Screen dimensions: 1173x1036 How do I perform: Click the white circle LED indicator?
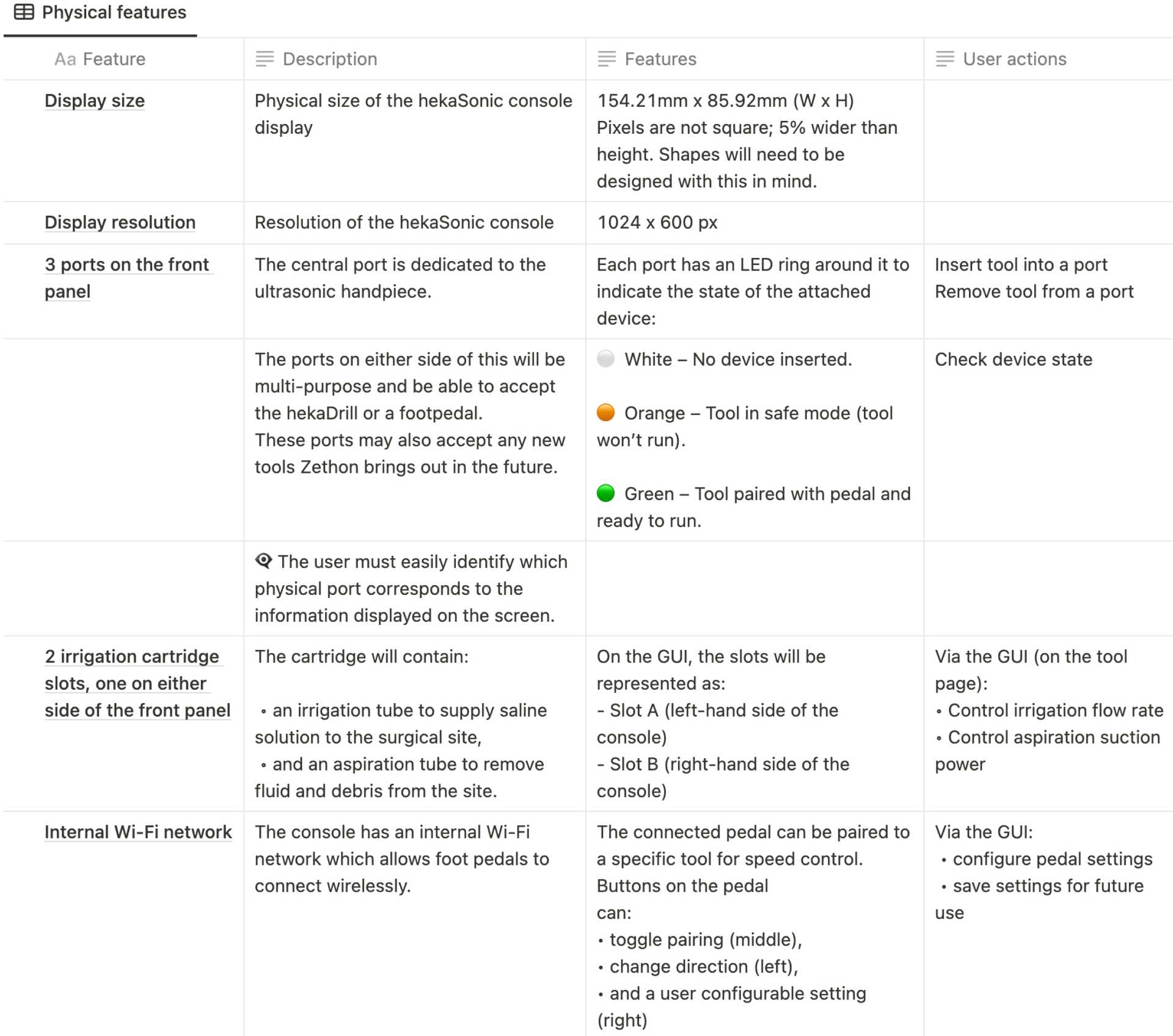(x=605, y=359)
